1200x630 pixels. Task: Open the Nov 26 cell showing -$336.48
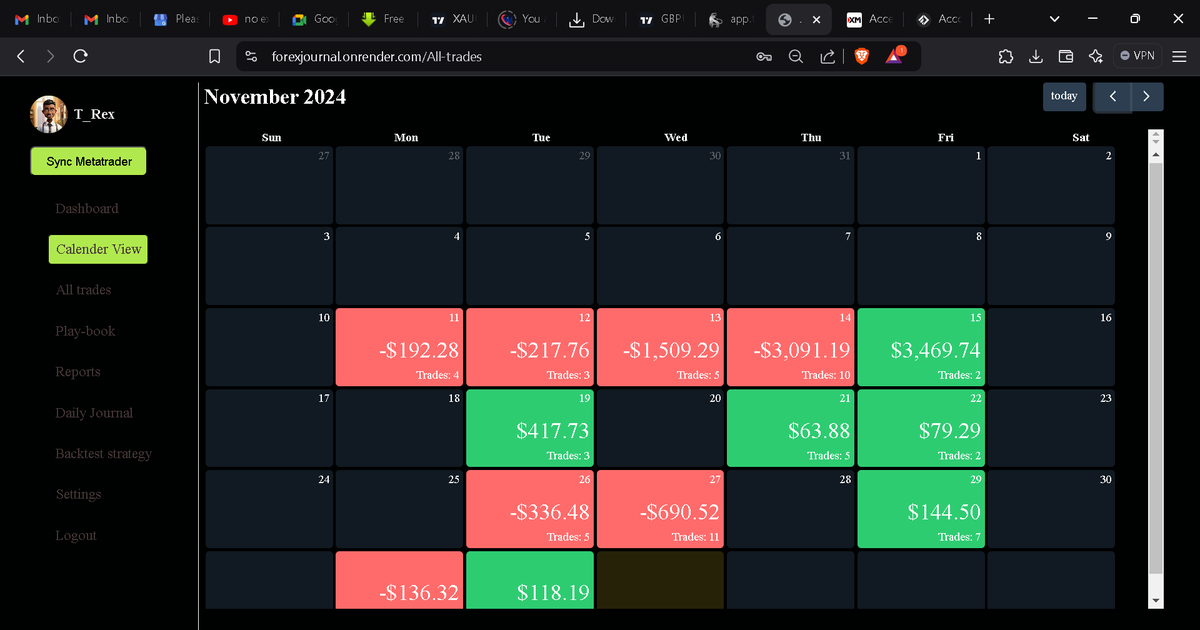530,509
